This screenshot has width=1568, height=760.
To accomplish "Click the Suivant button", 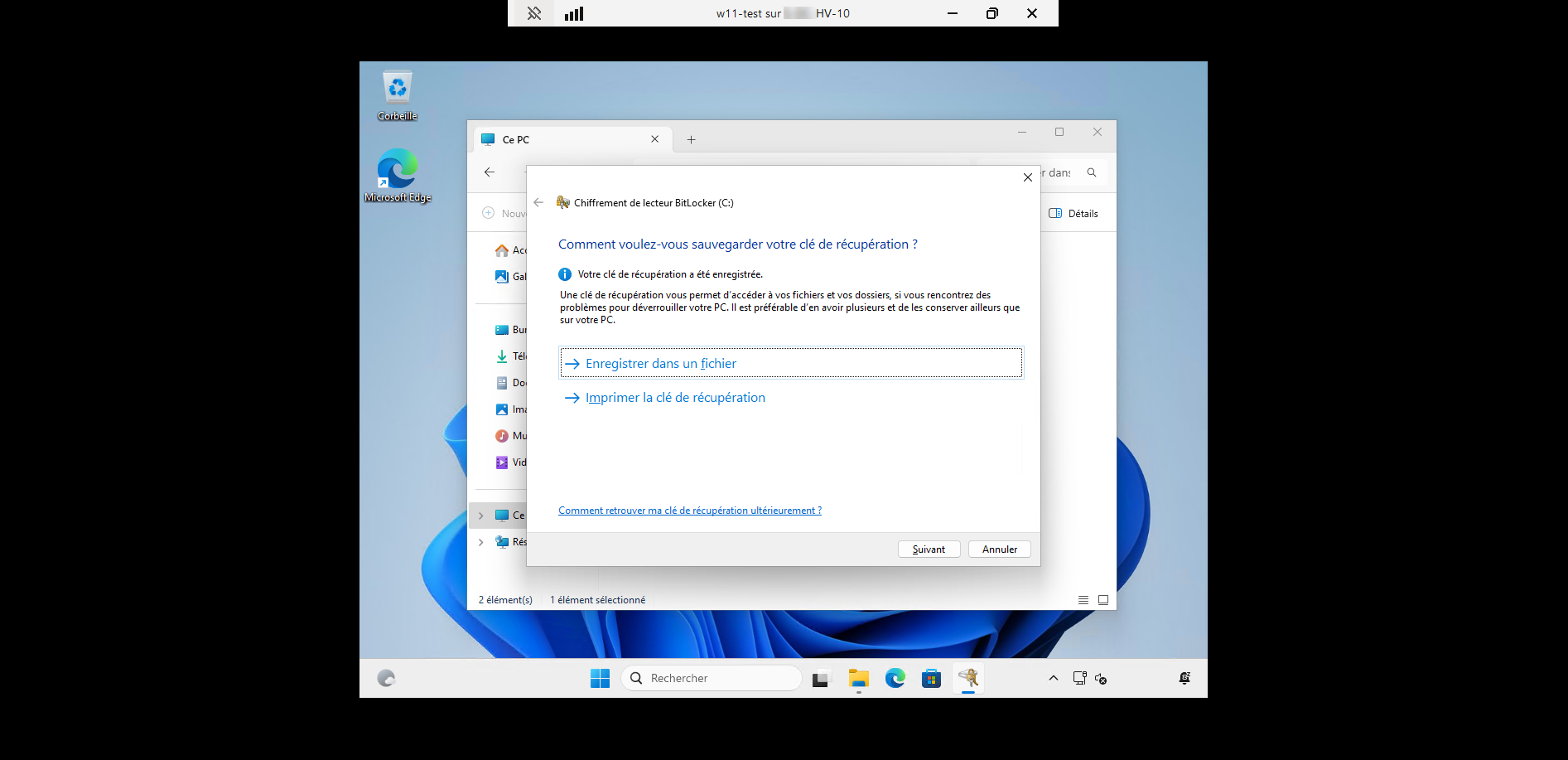I will 929,549.
